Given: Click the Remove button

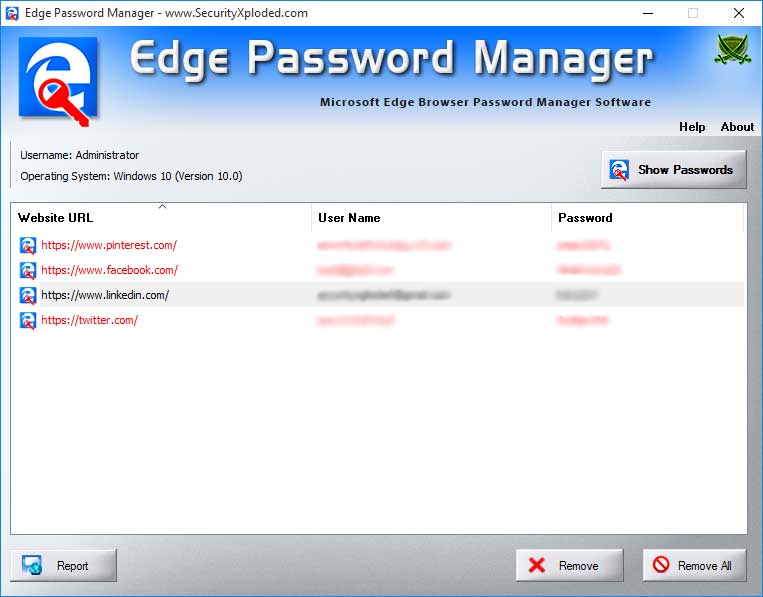Looking at the screenshot, I should [x=569, y=566].
